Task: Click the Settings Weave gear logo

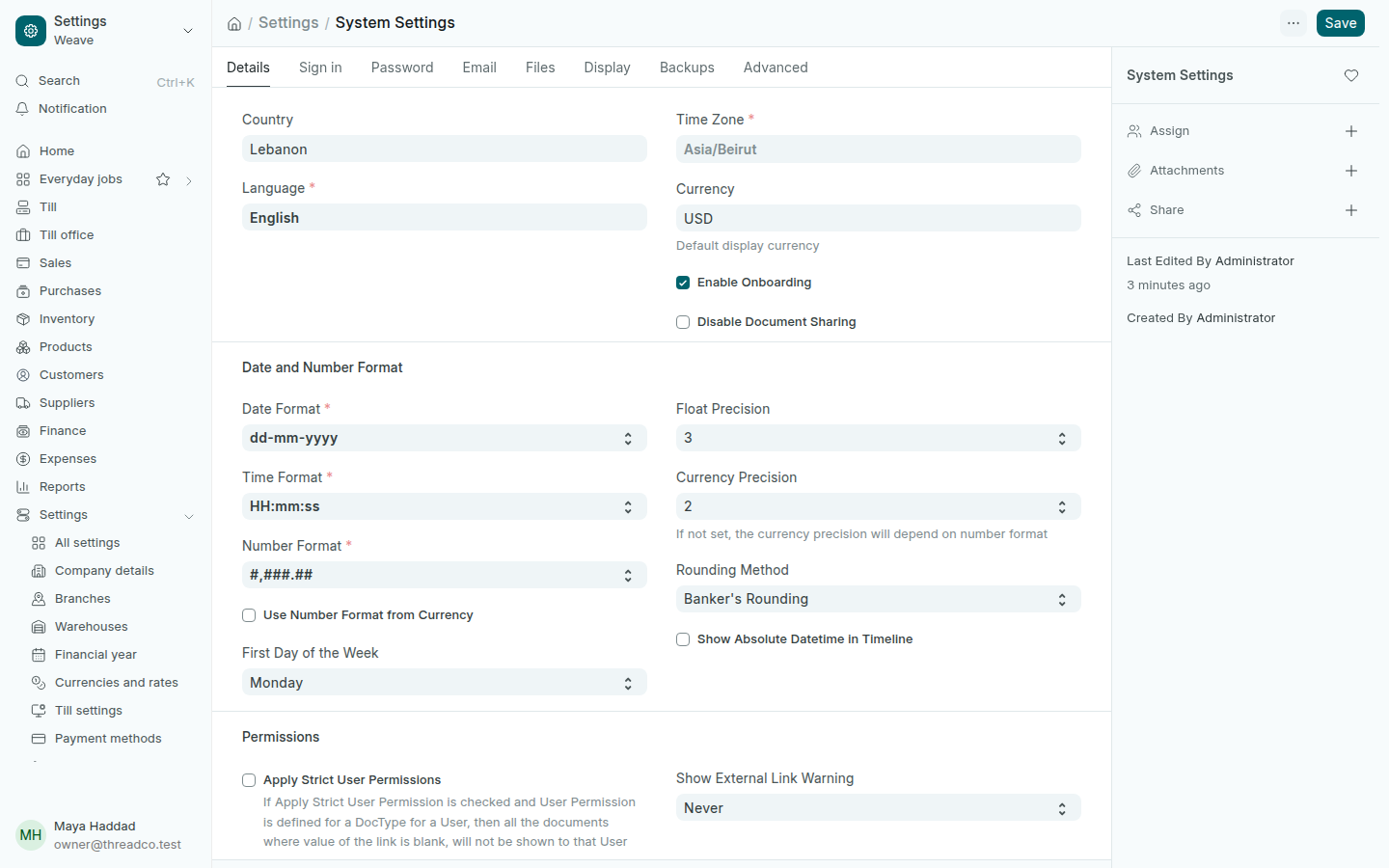Action: [31, 31]
